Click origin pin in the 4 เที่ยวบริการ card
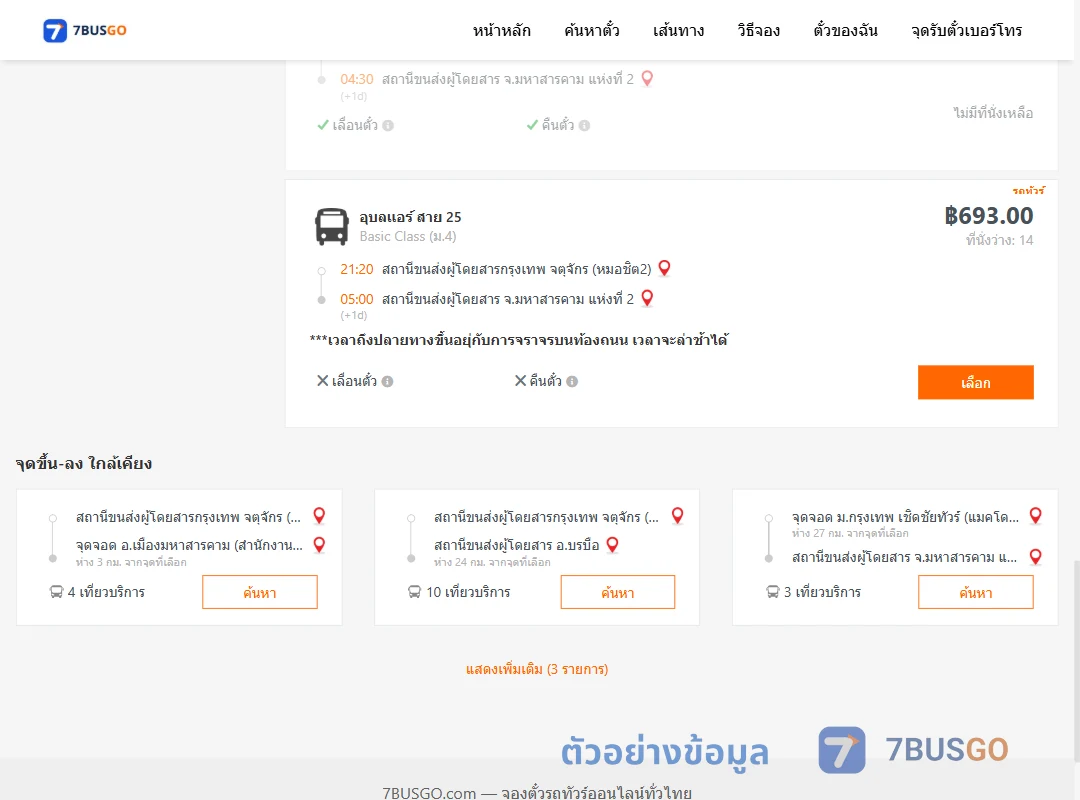1080x800 pixels. coord(320,515)
